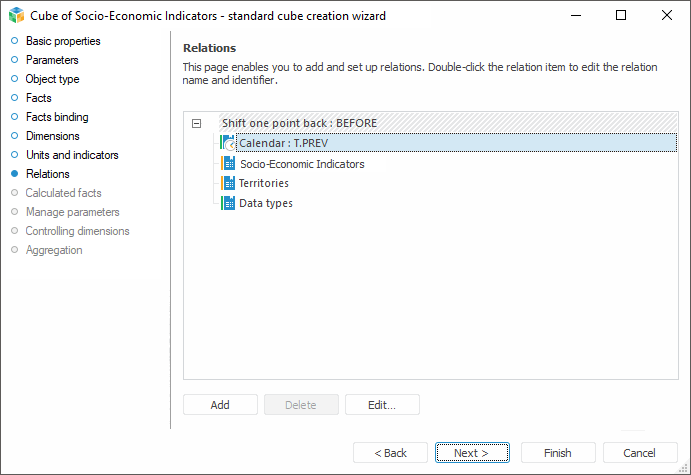The image size is (691, 475).
Task: Open the Basic properties wizard page
Action: tap(62, 41)
